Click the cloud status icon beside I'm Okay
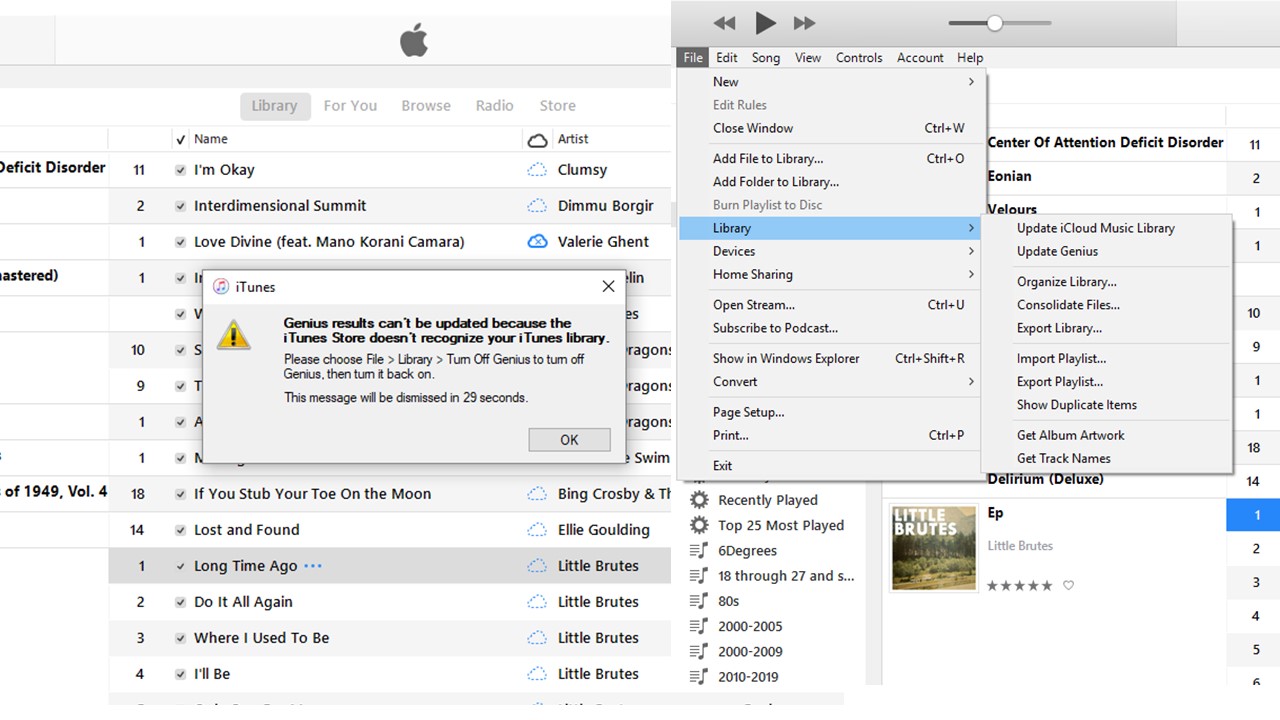Image resolution: width=1280 pixels, height=720 pixels. 537,170
